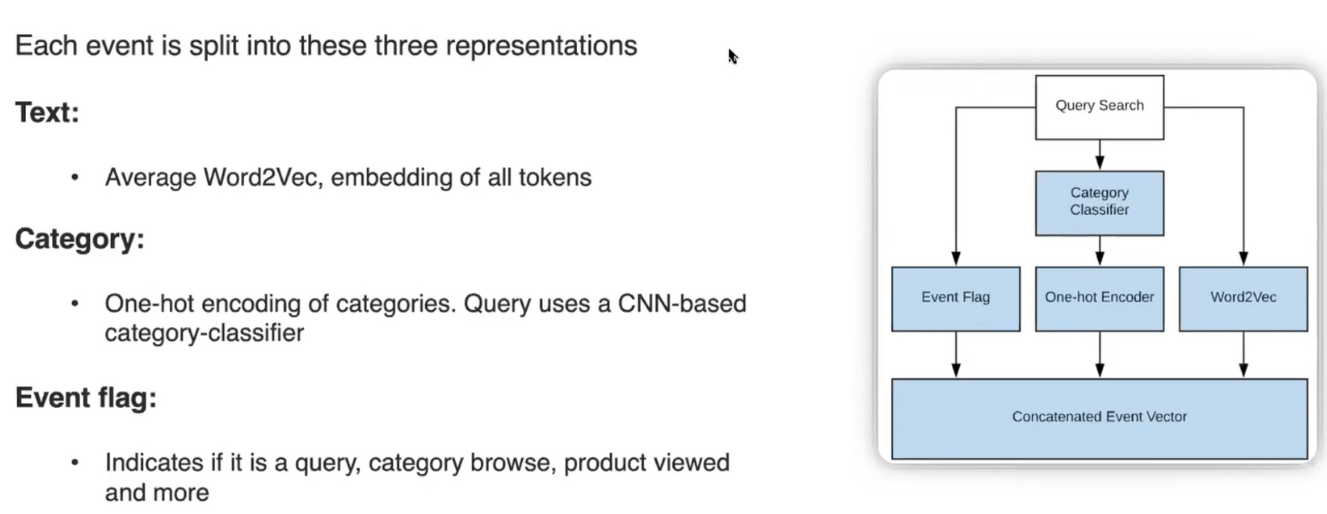Click the arrow below the Word2Vec box
The width and height of the screenshot is (1327, 514).
point(1243,354)
